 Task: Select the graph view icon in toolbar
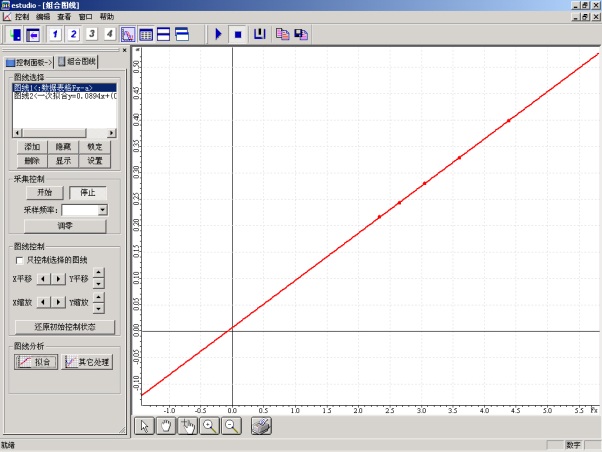[x=128, y=35]
